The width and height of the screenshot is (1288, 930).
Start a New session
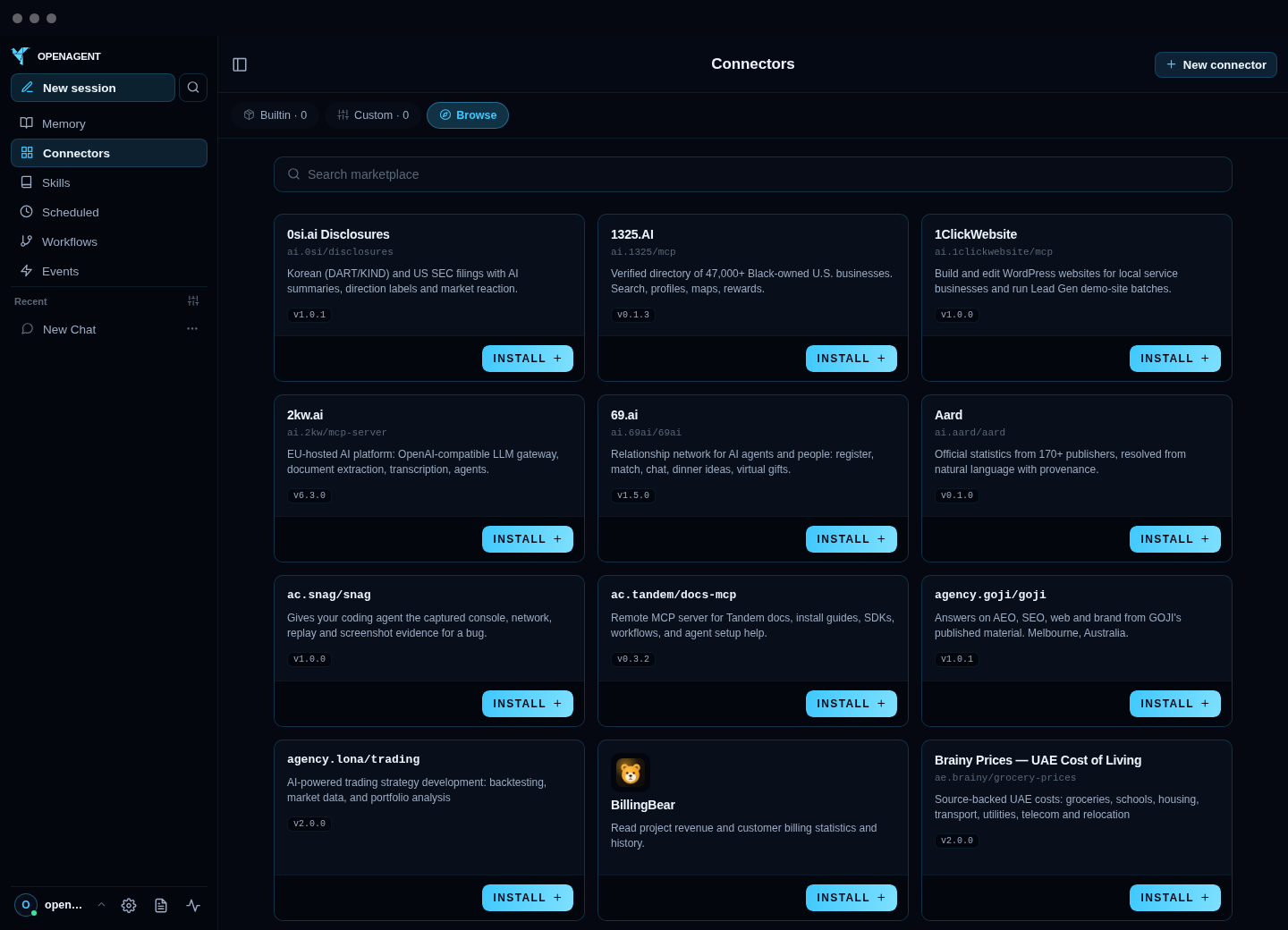[93, 88]
